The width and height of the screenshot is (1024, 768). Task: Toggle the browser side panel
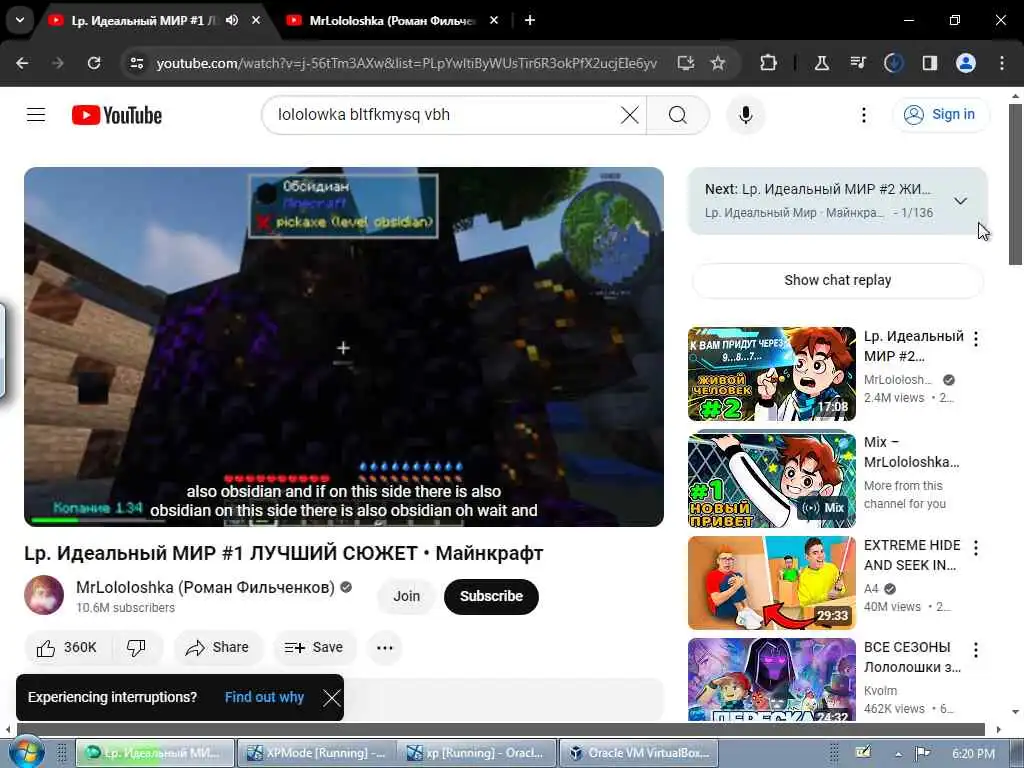tap(929, 63)
